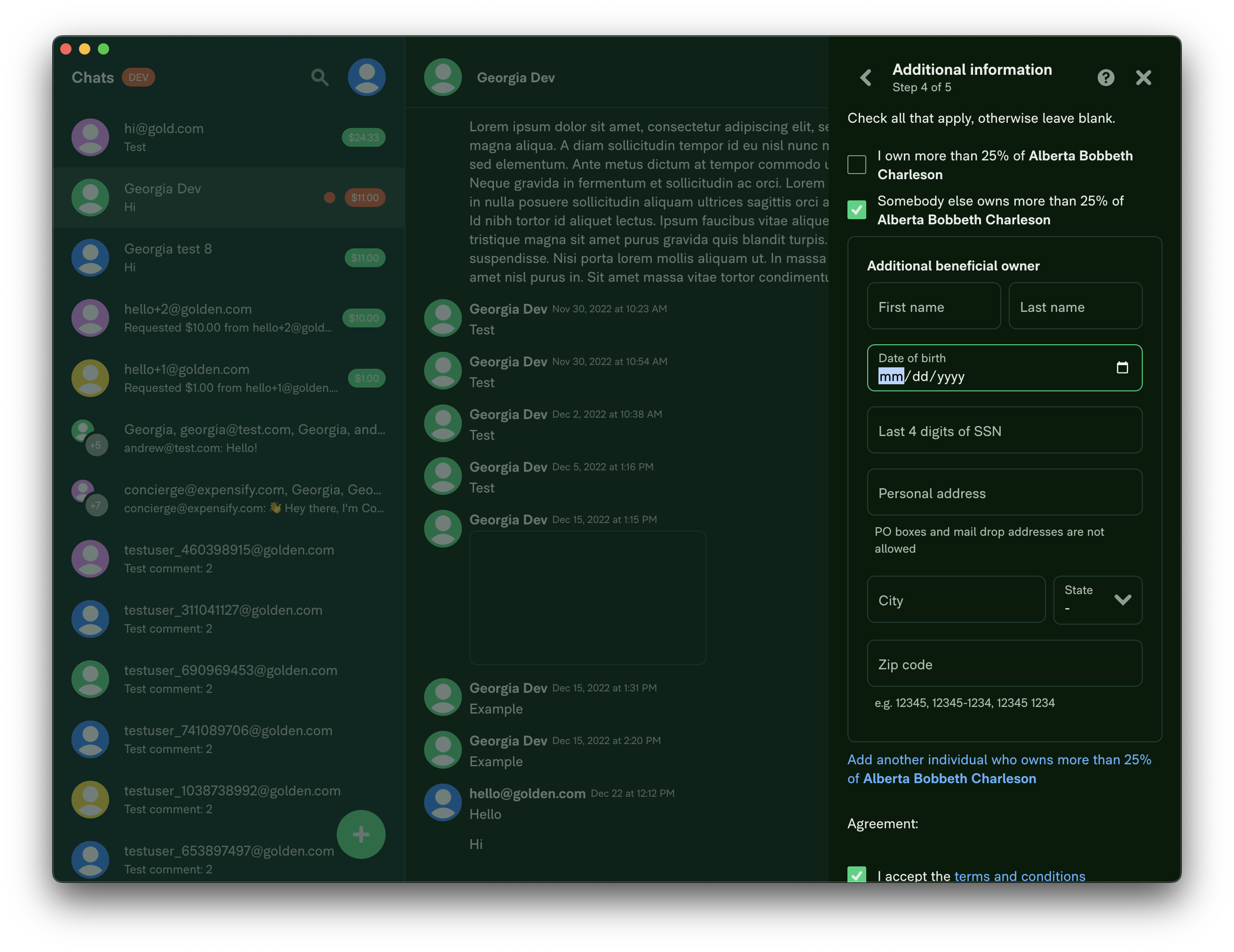Image resolution: width=1234 pixels, height=952 pixels.
Task: Click the Georgia test 8 avatar
Action: coord(90,258)
